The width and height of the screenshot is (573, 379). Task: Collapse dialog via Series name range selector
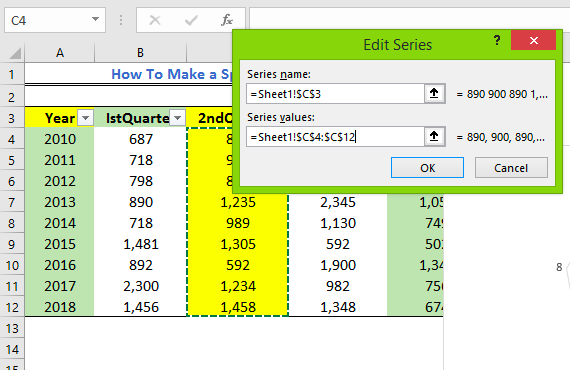pyautogui.click(x=434, y=94)
